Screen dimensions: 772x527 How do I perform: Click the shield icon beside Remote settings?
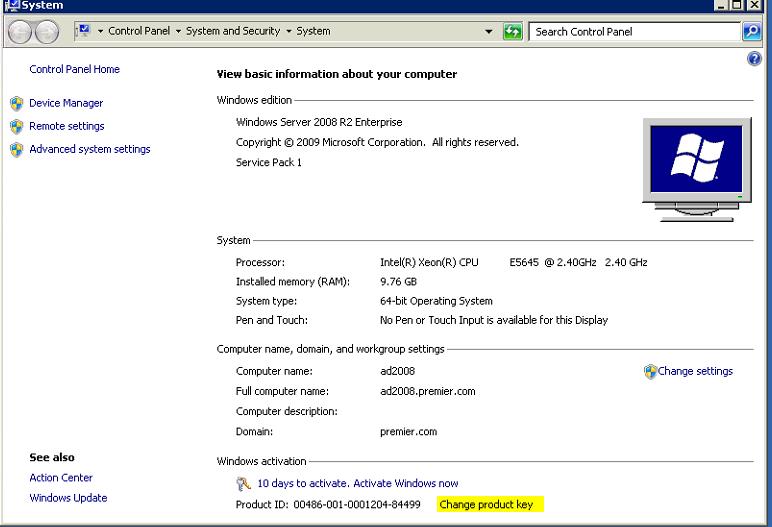tap(17, 127)
